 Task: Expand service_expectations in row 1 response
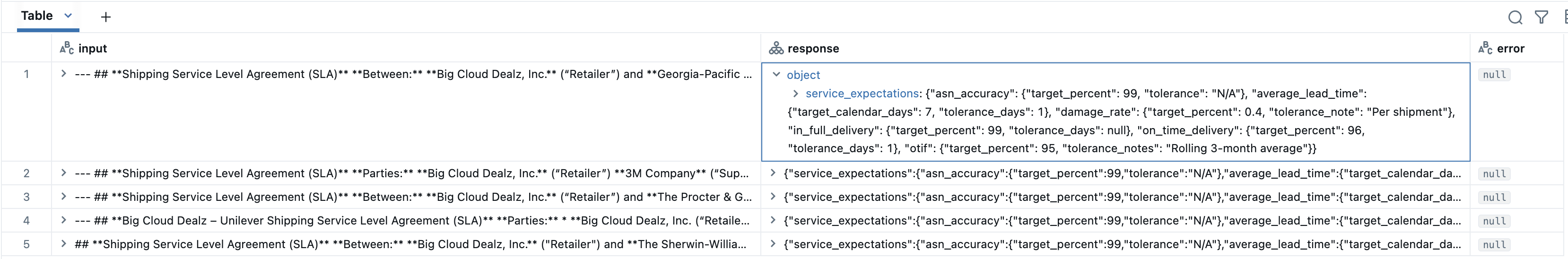(x=795, y=93)
